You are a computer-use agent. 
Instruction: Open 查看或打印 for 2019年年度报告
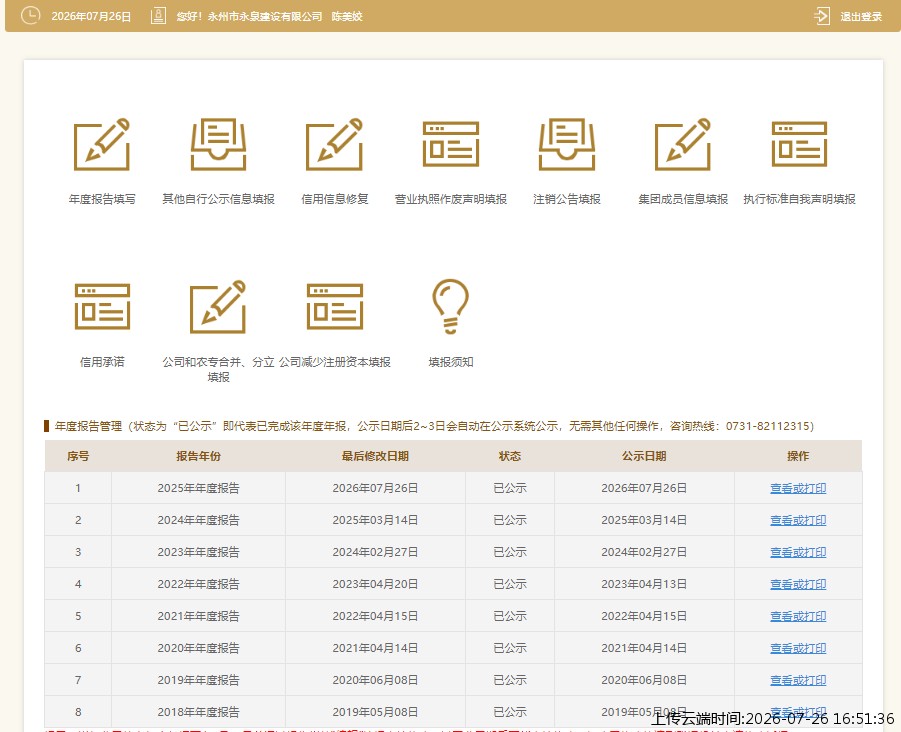[x=798, y=680]
